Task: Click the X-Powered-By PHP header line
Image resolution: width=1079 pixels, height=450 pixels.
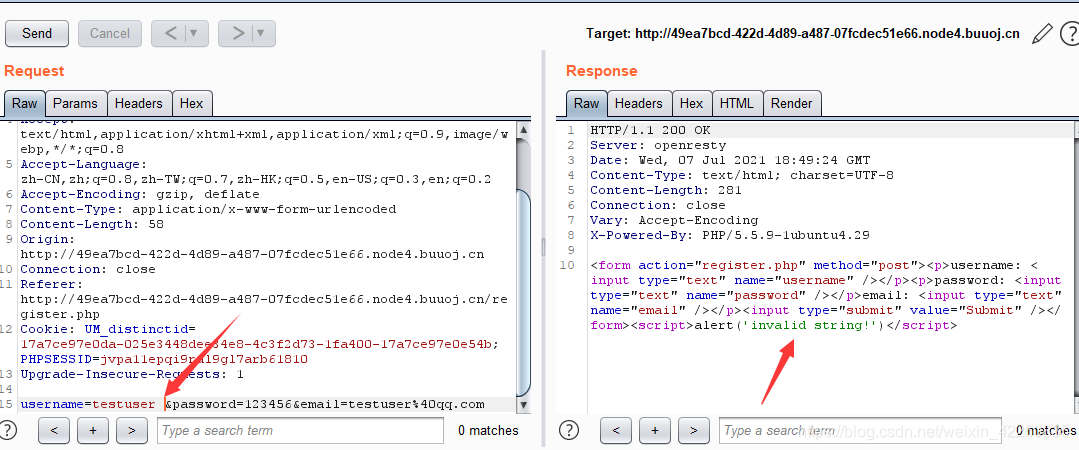Action: point(730,235)
